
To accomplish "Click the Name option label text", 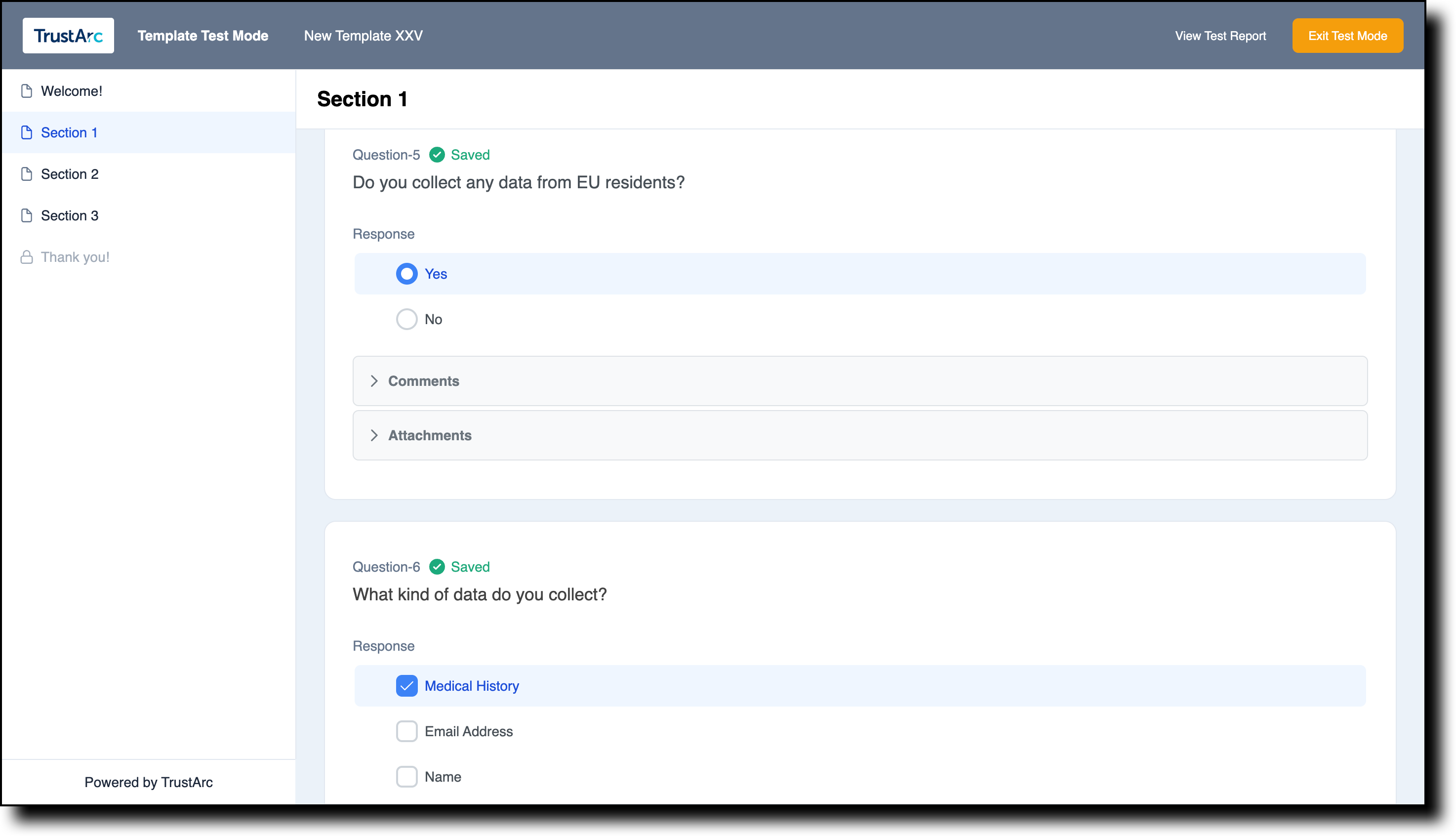I will tap(443, 776).
